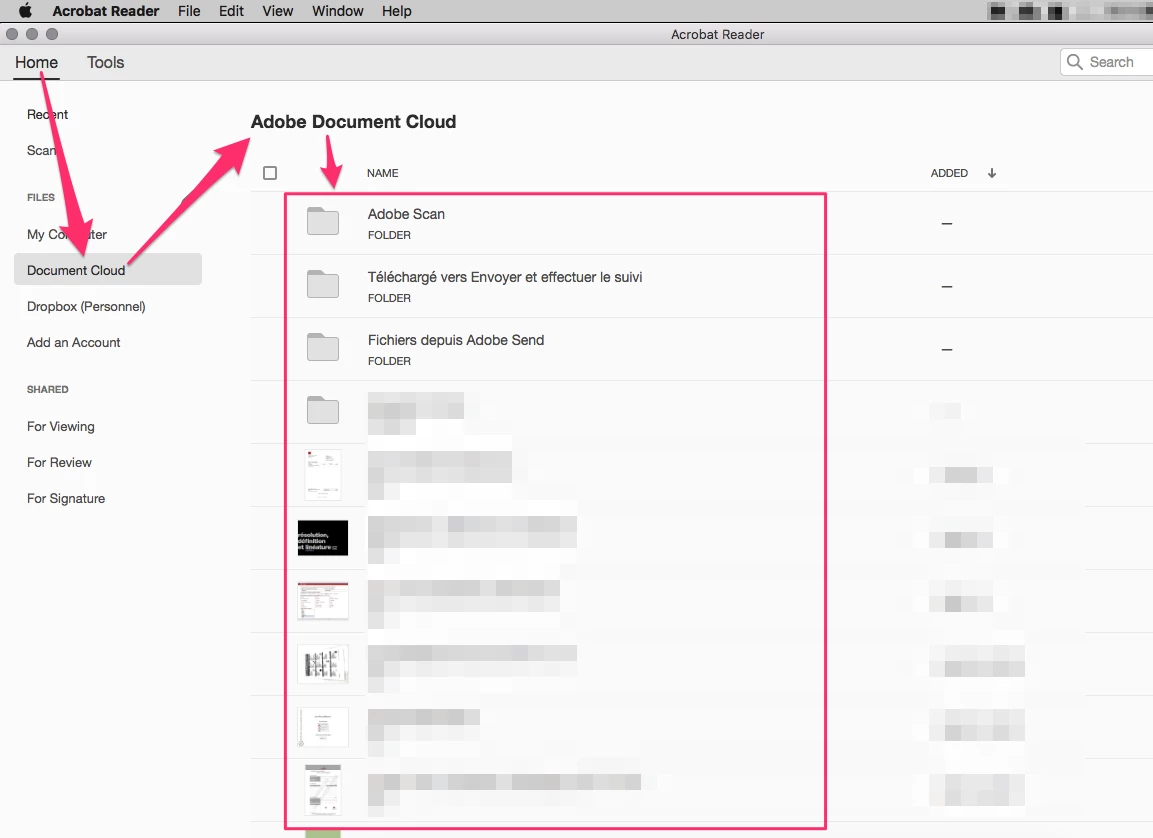
Task: Select My Computer in the sidebar
Action: pyautogui.click(x=67, y=234)
